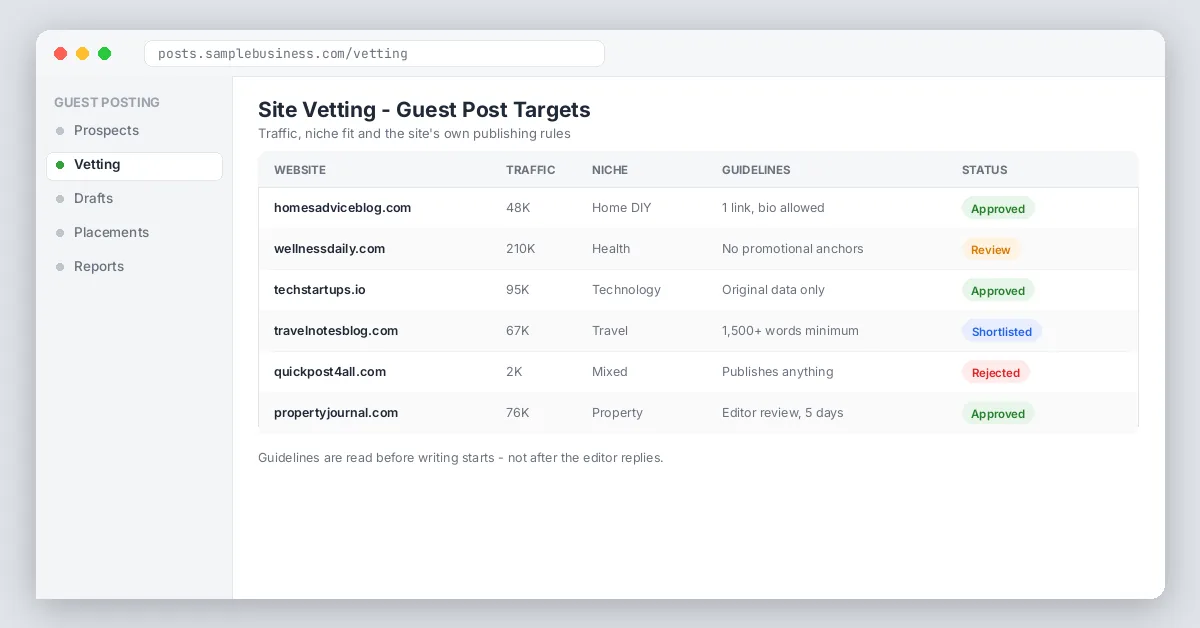Viewport: 1200px width, 628px height.
Task: Click Approved status badge for homesadviceblog.com
Action: click(998, 209)
